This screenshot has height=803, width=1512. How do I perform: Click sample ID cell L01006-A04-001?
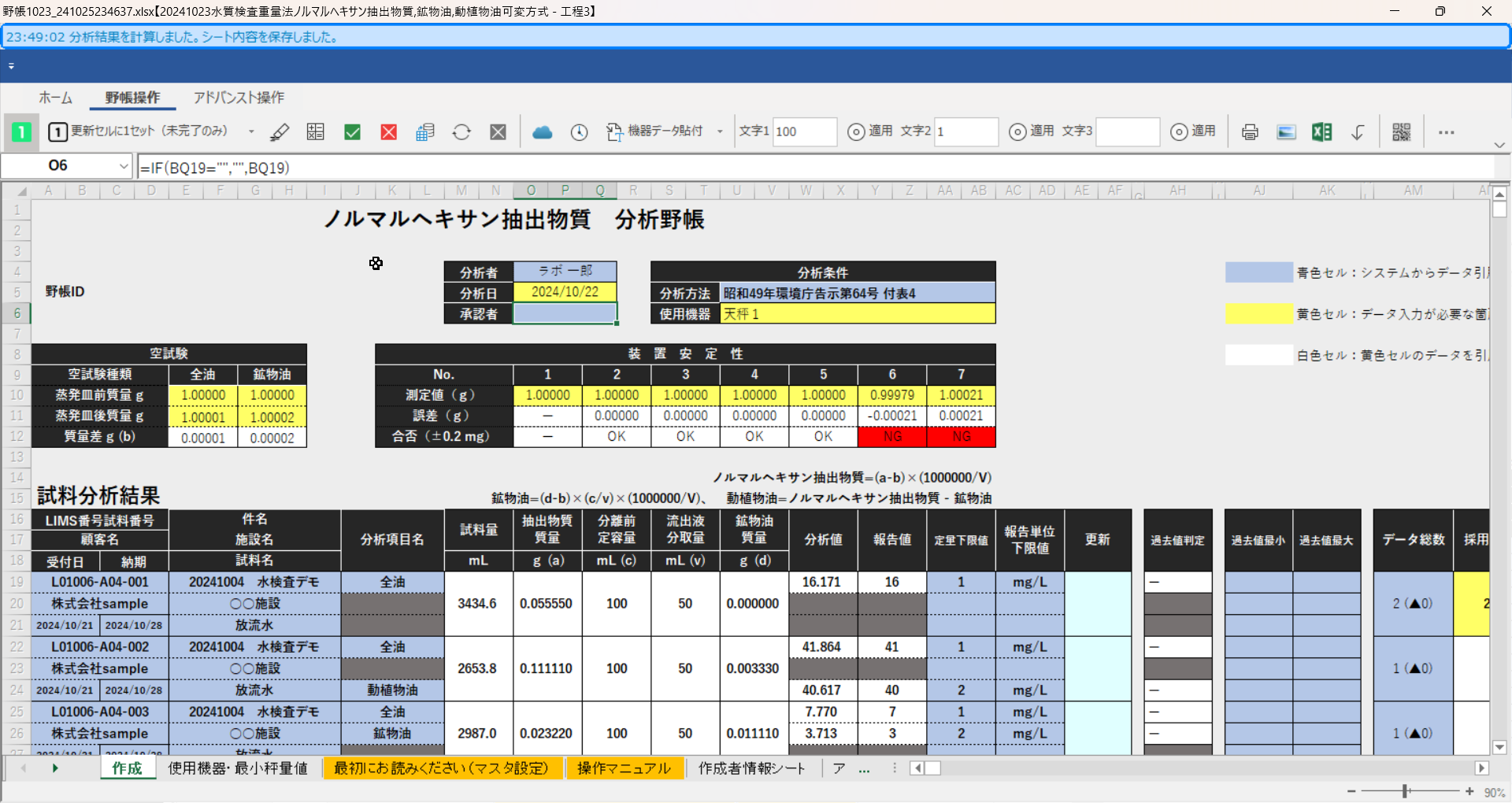tap(100, 582)
